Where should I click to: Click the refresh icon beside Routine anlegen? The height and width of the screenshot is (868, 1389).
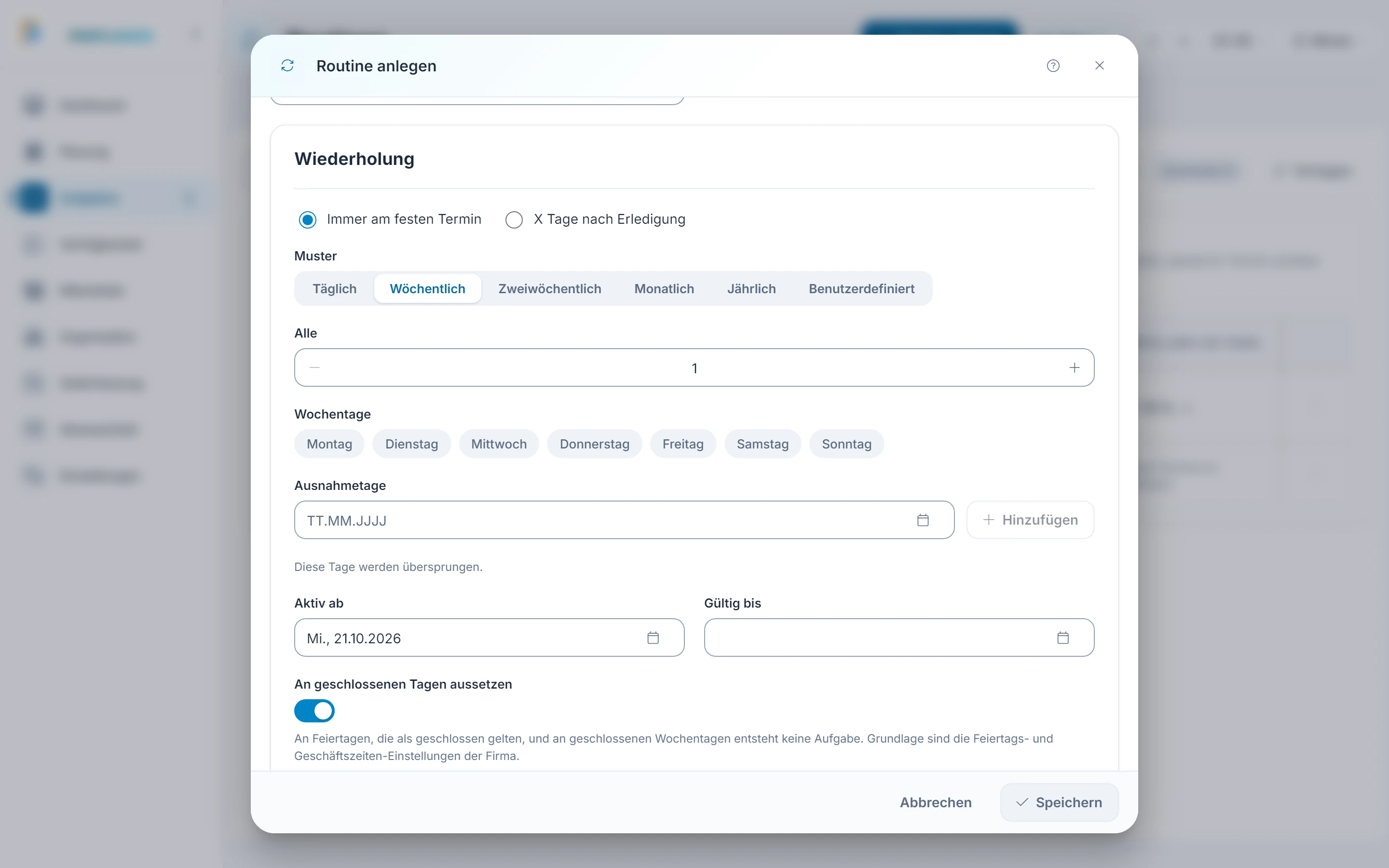tap(287, 66)
